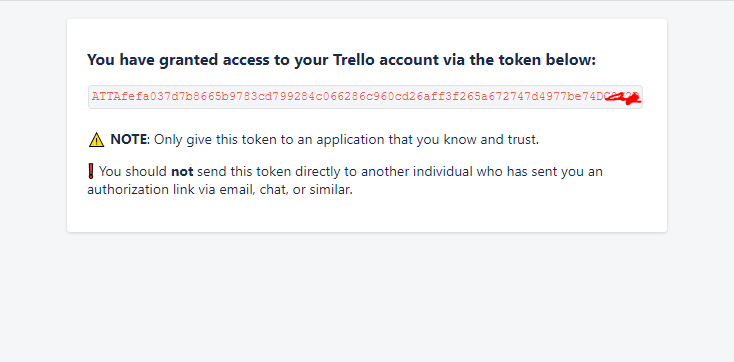Image resolution: width=734 pixels, height=362 pixels.
Task: Click the line "authorization link via email, chat, or similar"
Action: [220, 190]
